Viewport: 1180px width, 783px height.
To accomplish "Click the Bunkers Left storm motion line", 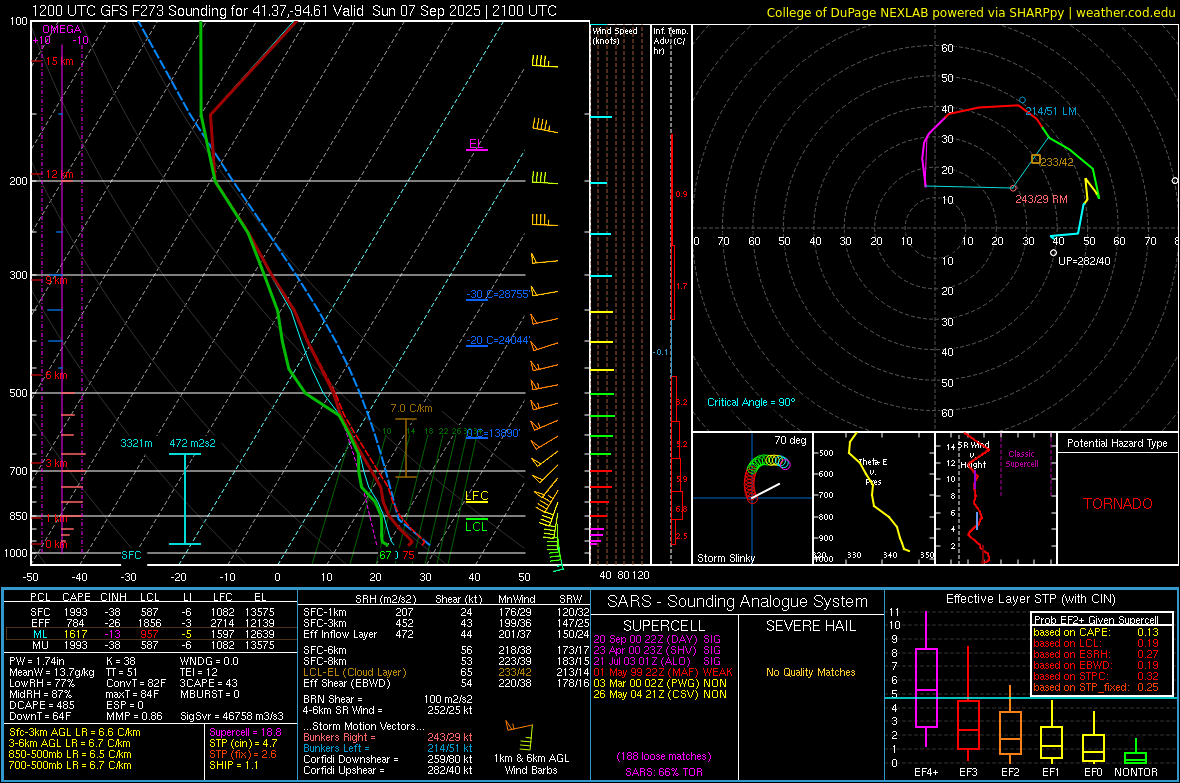I will (x=388, y=748).
